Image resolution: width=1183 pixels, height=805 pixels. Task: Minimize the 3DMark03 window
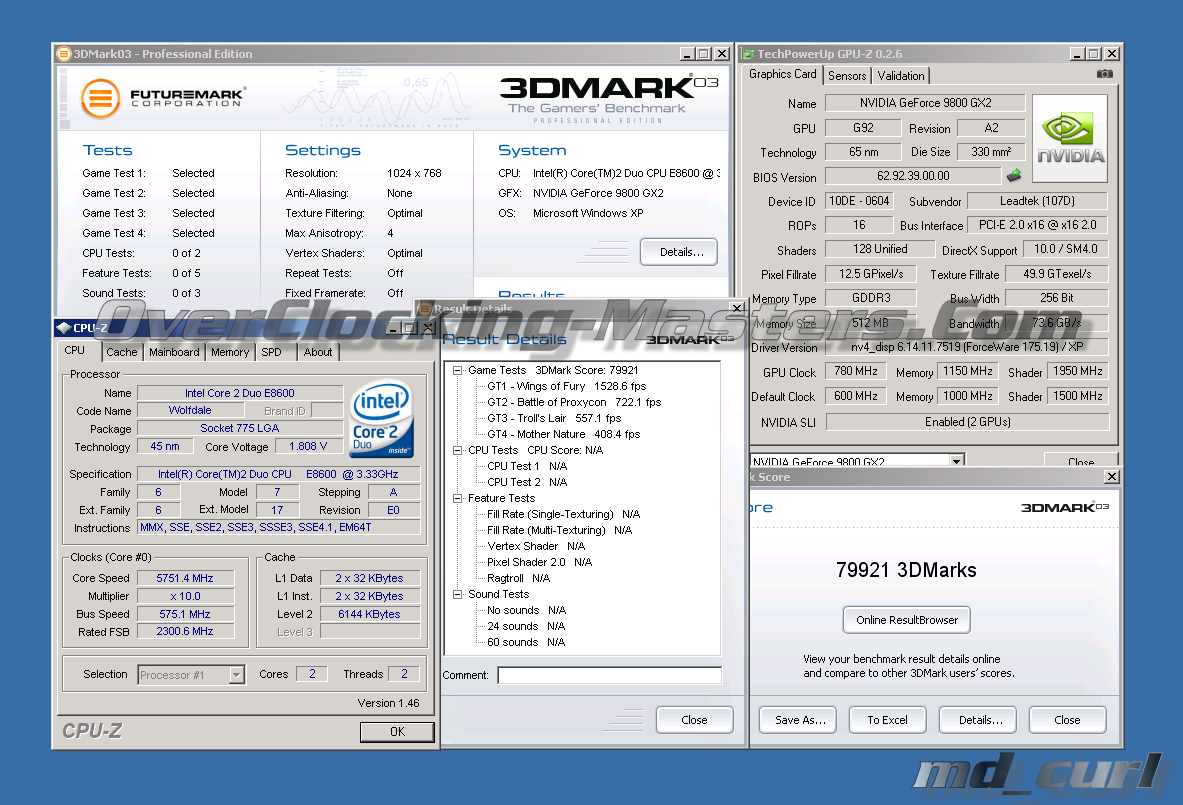[687, 54]
